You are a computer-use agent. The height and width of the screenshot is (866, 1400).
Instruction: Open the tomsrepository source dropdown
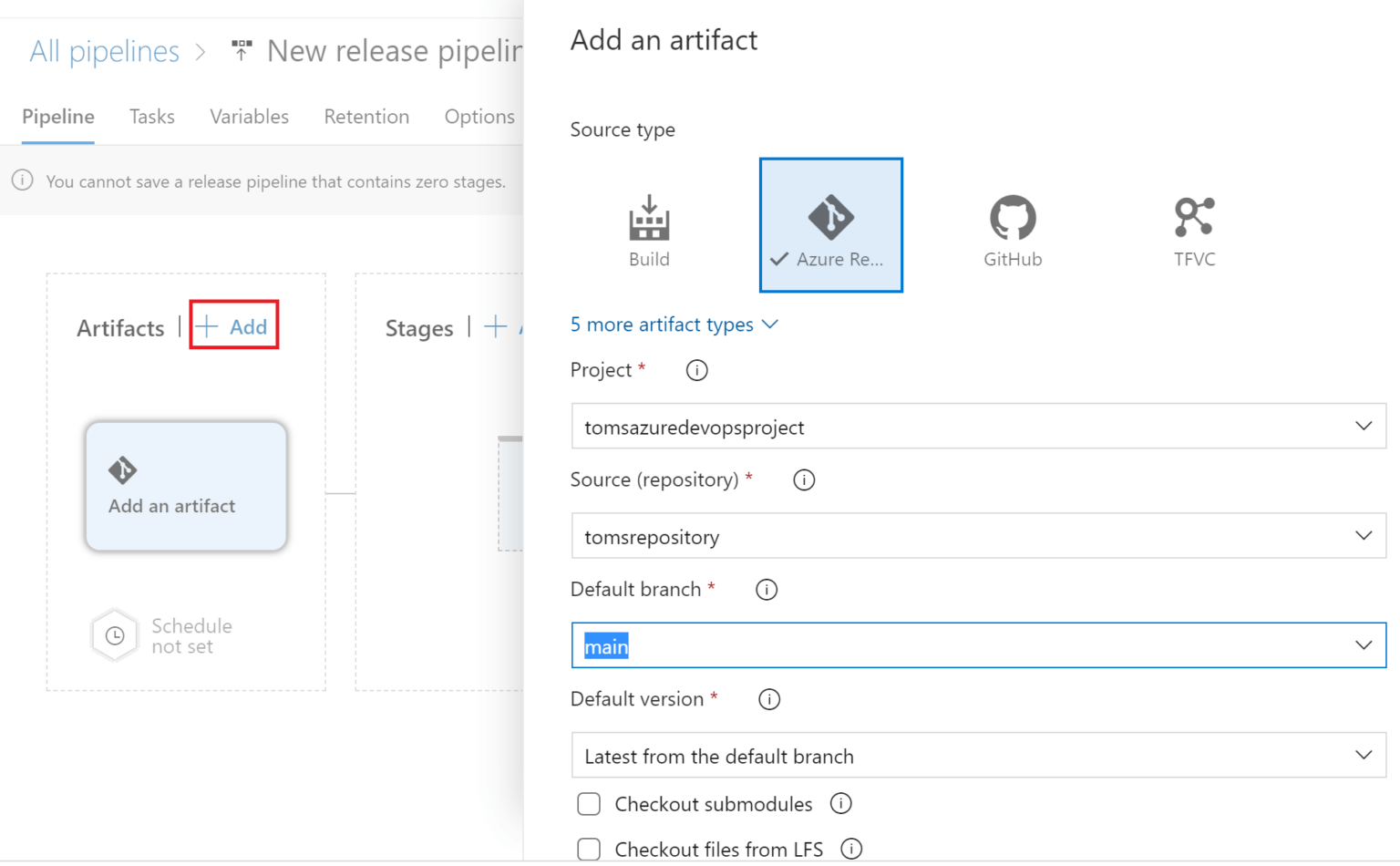[979, 536]
